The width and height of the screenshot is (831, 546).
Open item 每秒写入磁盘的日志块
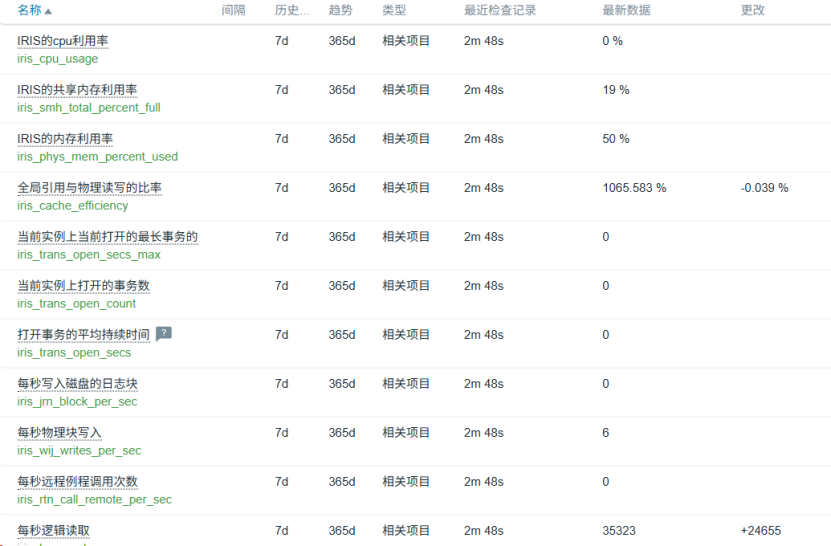77,383
